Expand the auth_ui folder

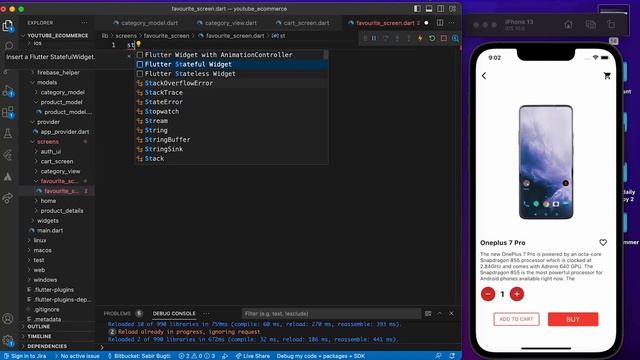click(x=51, y=151)
